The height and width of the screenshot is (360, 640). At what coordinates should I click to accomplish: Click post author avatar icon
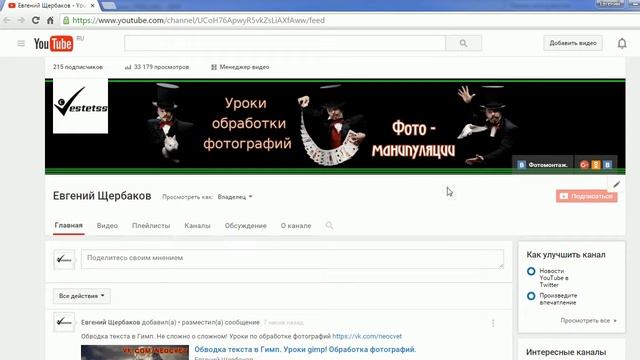[64, 322]
